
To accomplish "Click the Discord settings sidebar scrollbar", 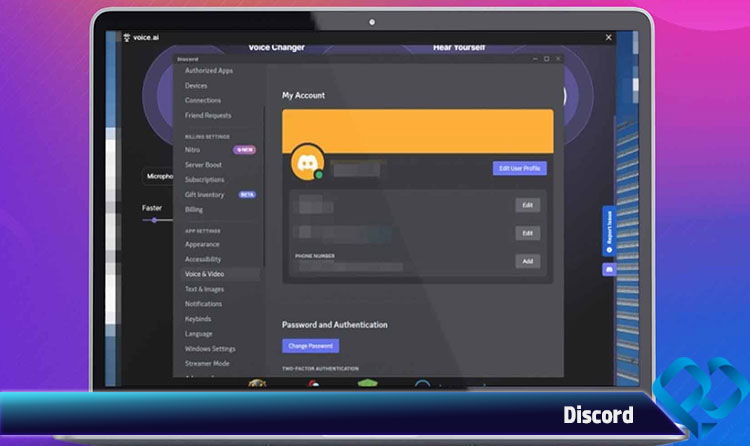I will click(264, 187).
